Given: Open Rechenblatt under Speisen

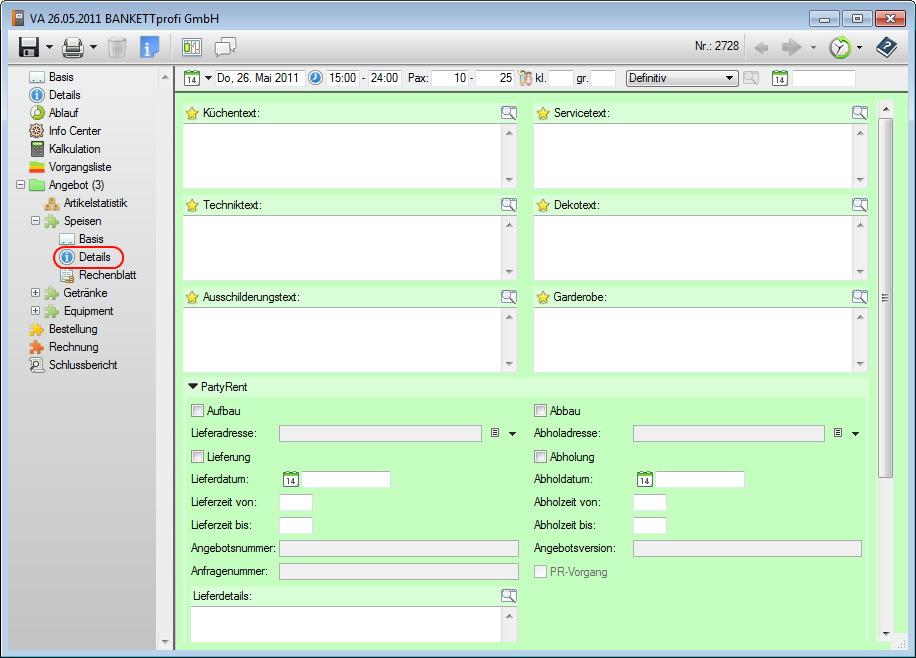Looking at the screenshot, I should 107,275.
